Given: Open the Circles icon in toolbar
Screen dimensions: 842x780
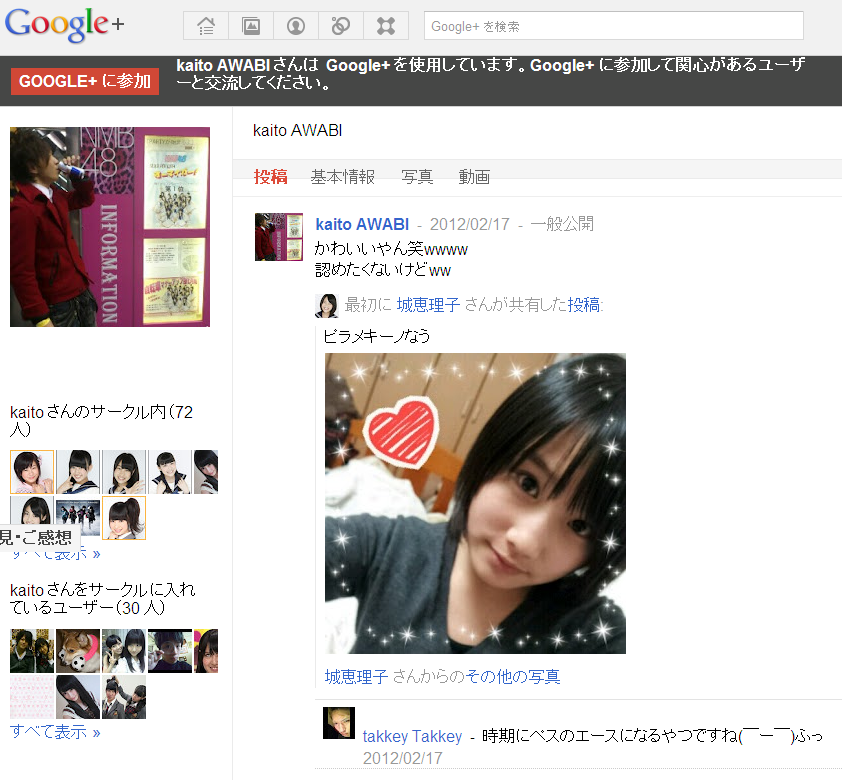Looking at the screenshot, I should [x=341, y=26].
